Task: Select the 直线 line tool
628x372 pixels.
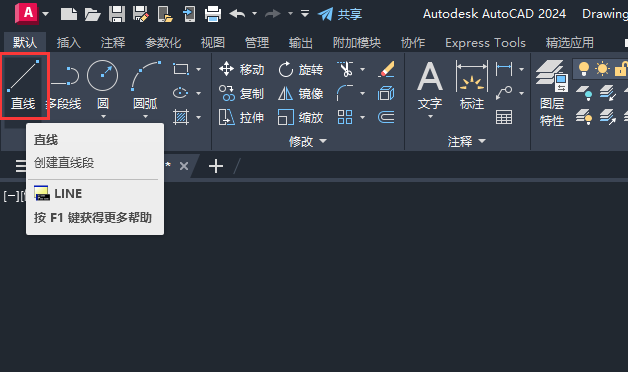Action: (x=23, y=85)
